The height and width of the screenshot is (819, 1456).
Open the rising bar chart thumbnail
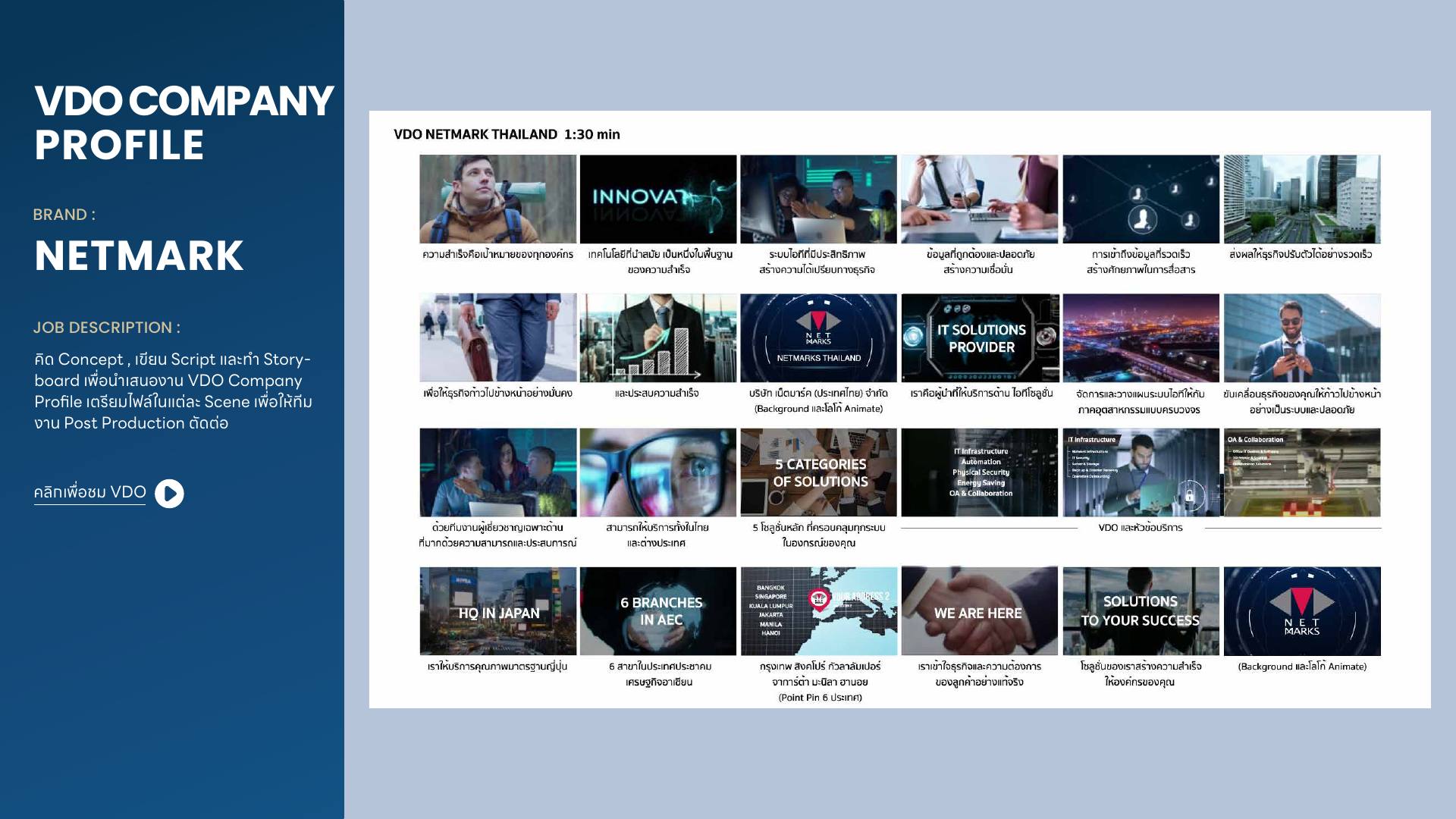pyautogui.click(x=658, y=337)
